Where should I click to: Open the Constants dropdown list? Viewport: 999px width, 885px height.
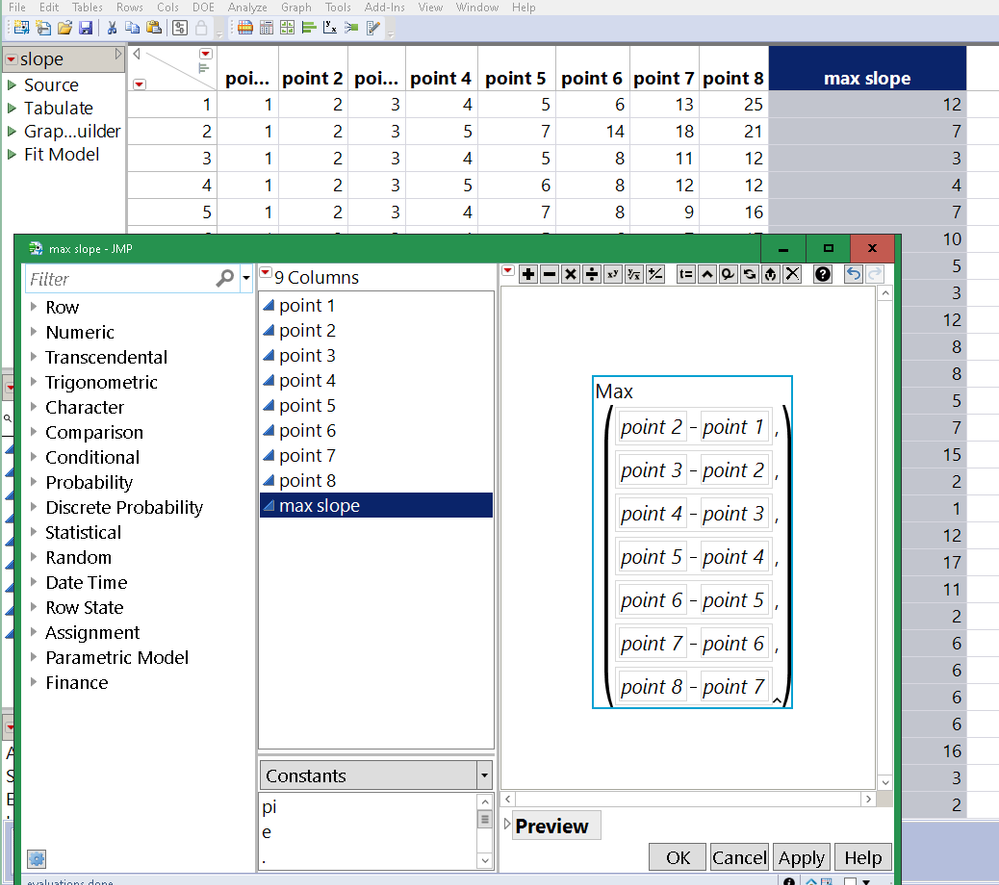pyautogui.click(x=484, y=775)
